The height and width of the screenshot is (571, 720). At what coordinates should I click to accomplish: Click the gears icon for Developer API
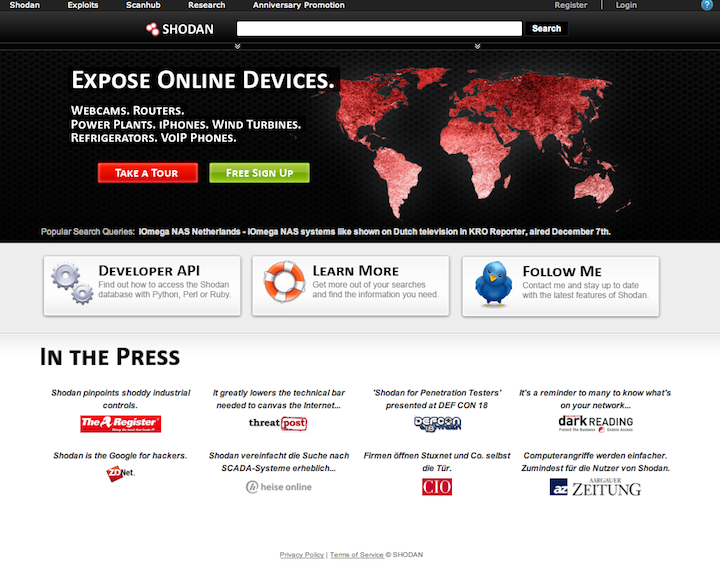pos(72,283)
